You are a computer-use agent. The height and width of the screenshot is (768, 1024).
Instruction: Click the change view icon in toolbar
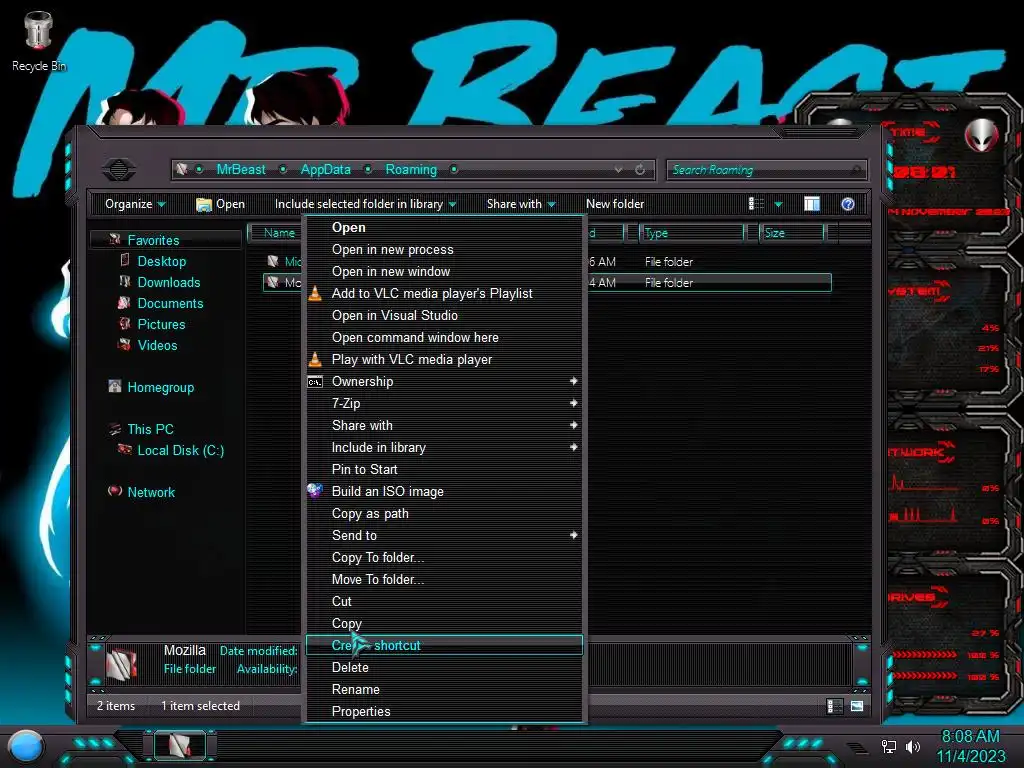click(756, 204)
